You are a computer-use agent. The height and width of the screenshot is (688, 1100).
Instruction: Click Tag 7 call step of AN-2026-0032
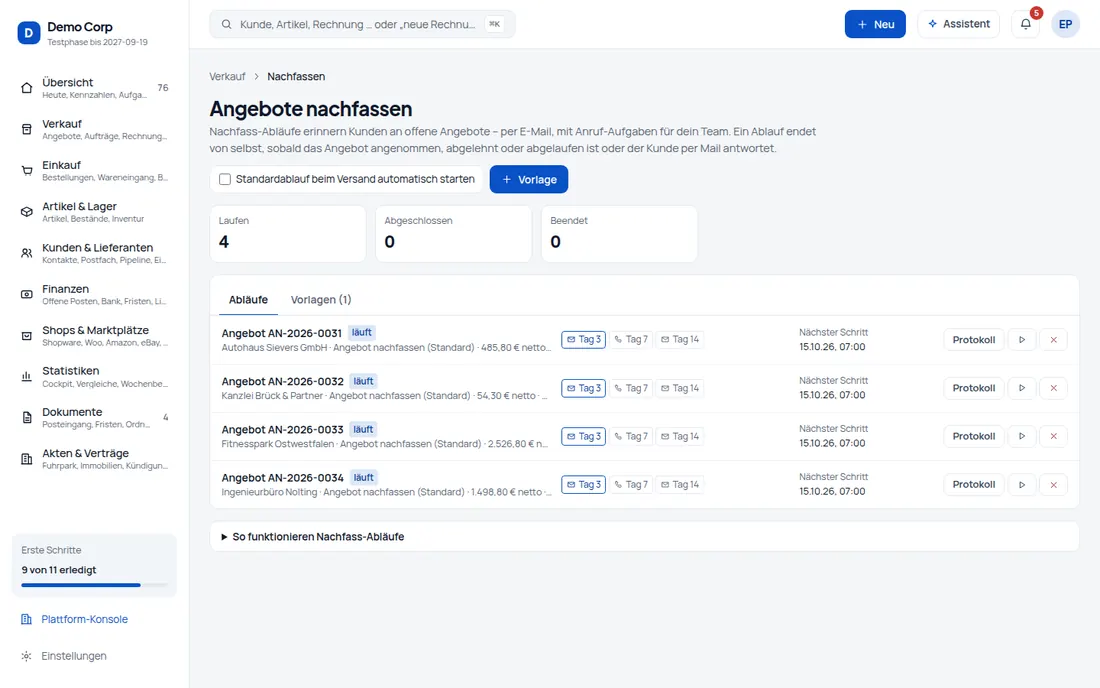[x=631, y=388]
